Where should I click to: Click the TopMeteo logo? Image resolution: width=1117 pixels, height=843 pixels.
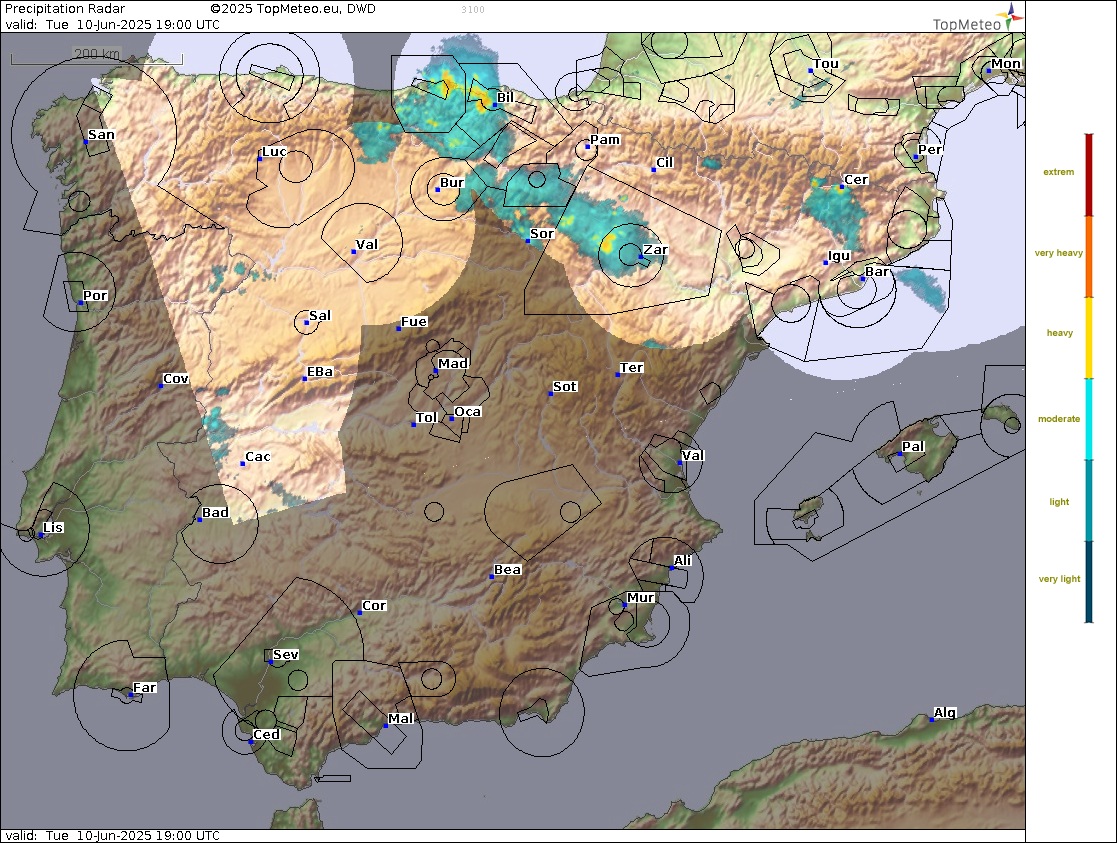pos(977,19)
